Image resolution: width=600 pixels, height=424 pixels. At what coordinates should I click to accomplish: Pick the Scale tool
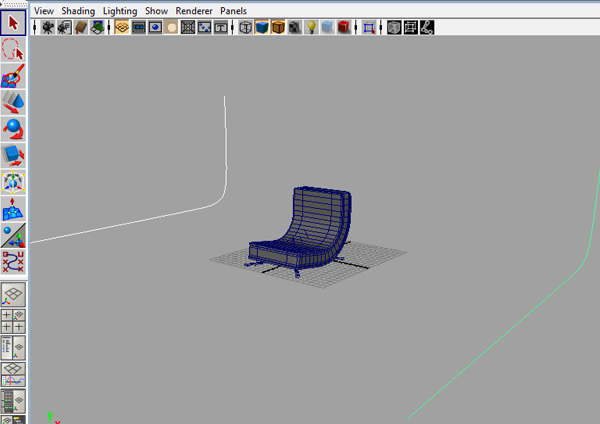click(13, 155)
